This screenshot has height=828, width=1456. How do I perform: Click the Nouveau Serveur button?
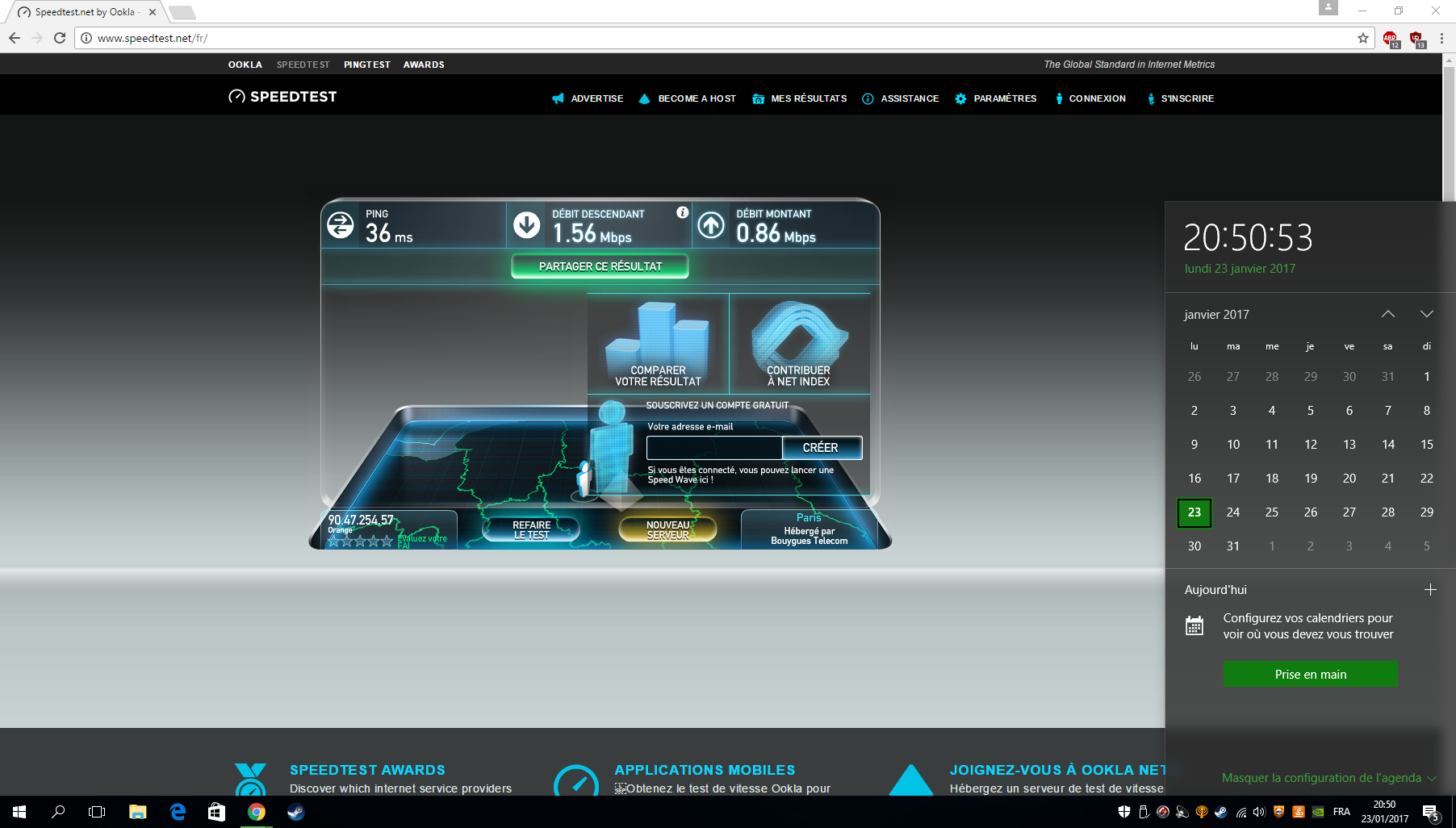tap(667, 529)
